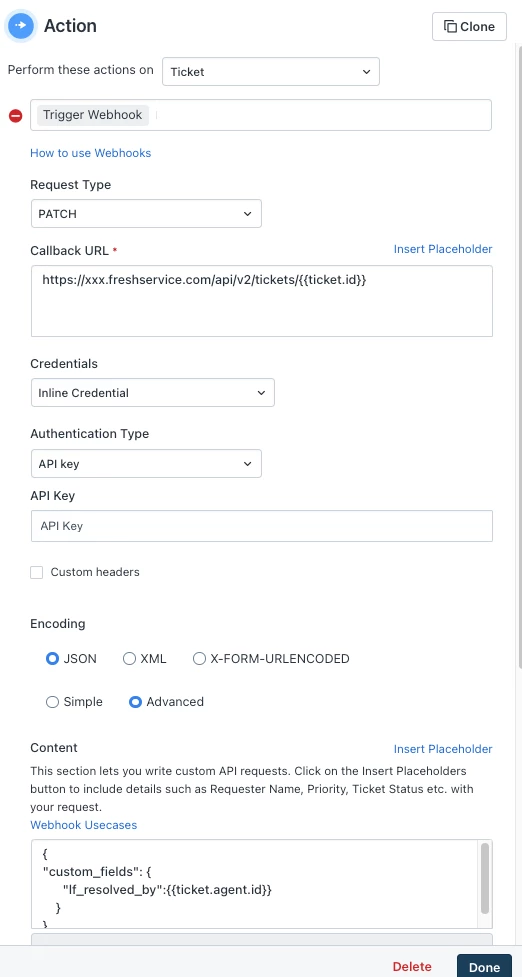The width and height of the screenshot is (522, 977).
Task: Open the Inline Credential dropdown
Action: click(x=153, y=393)
